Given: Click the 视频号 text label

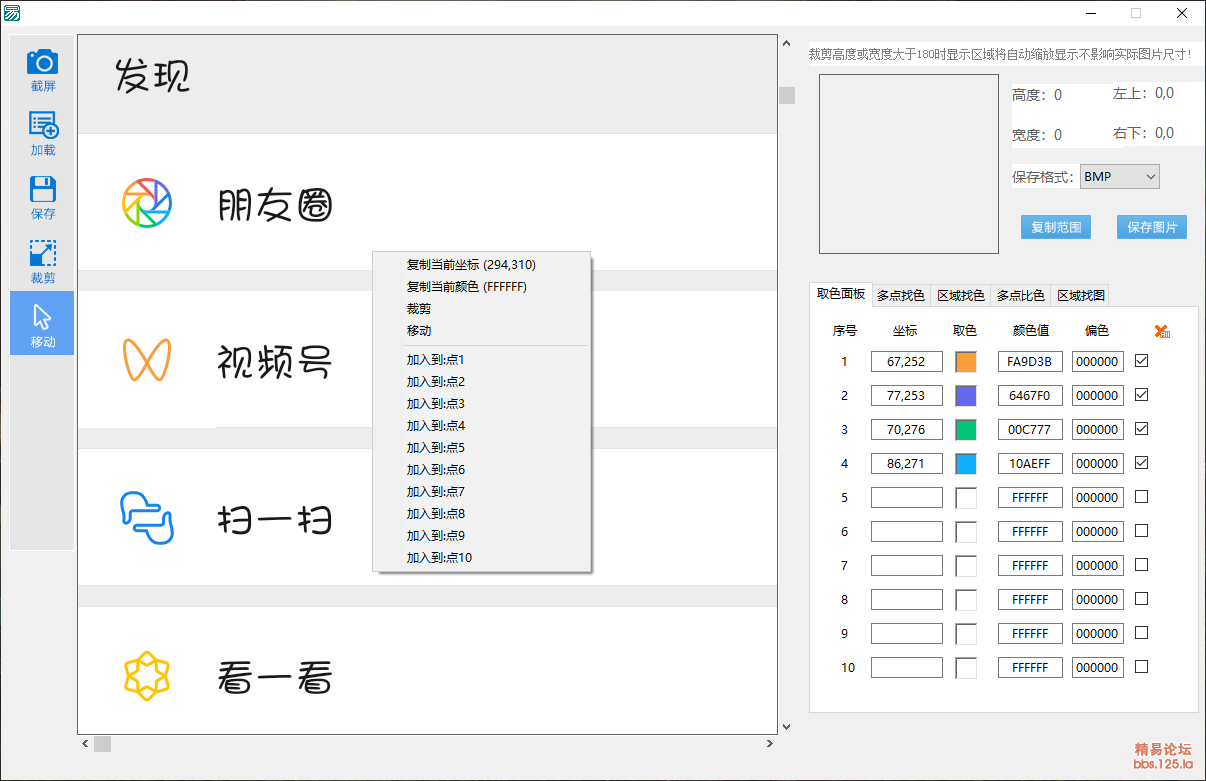Looking at the screenshot, I should [x=275, y=362].
